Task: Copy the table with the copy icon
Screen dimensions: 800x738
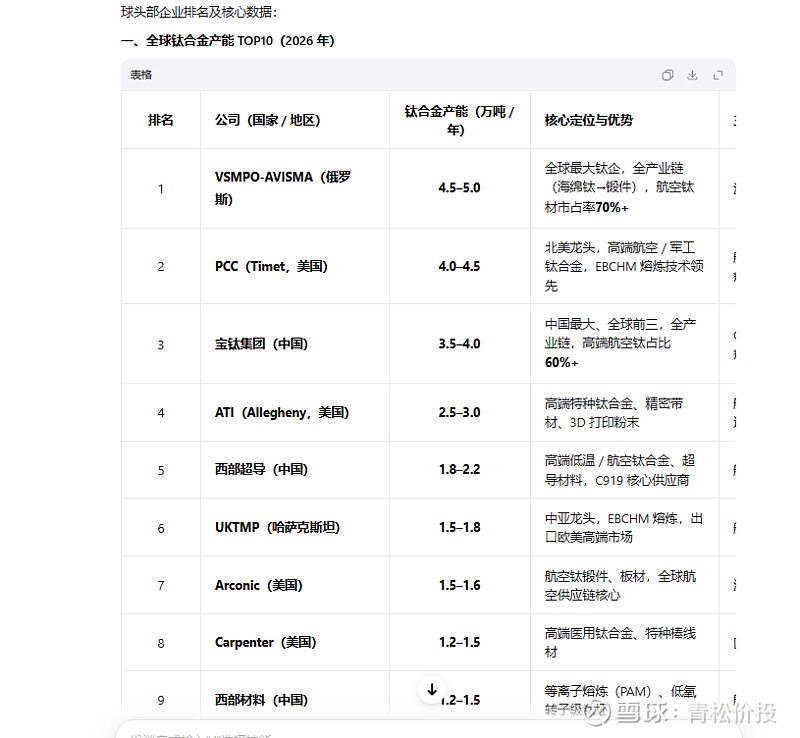Action: click(x=667, y=76)
